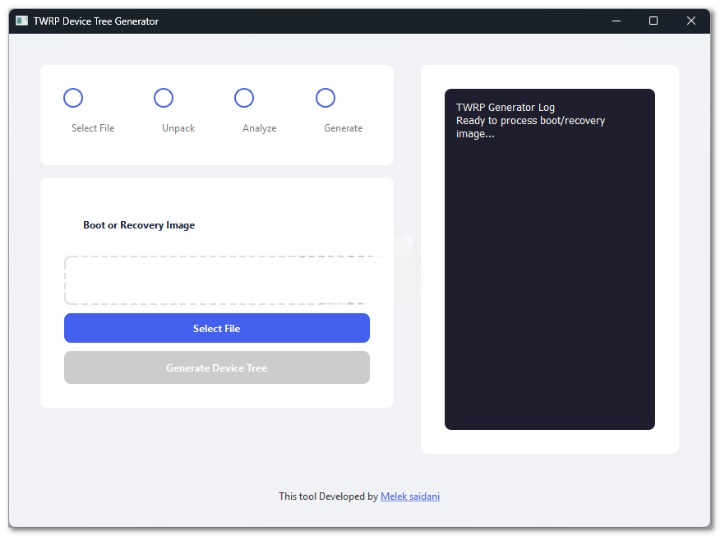The width and height of the screenshot is (720, 536).
Task: Select the Unpack step circle
Action: point(163,98)
